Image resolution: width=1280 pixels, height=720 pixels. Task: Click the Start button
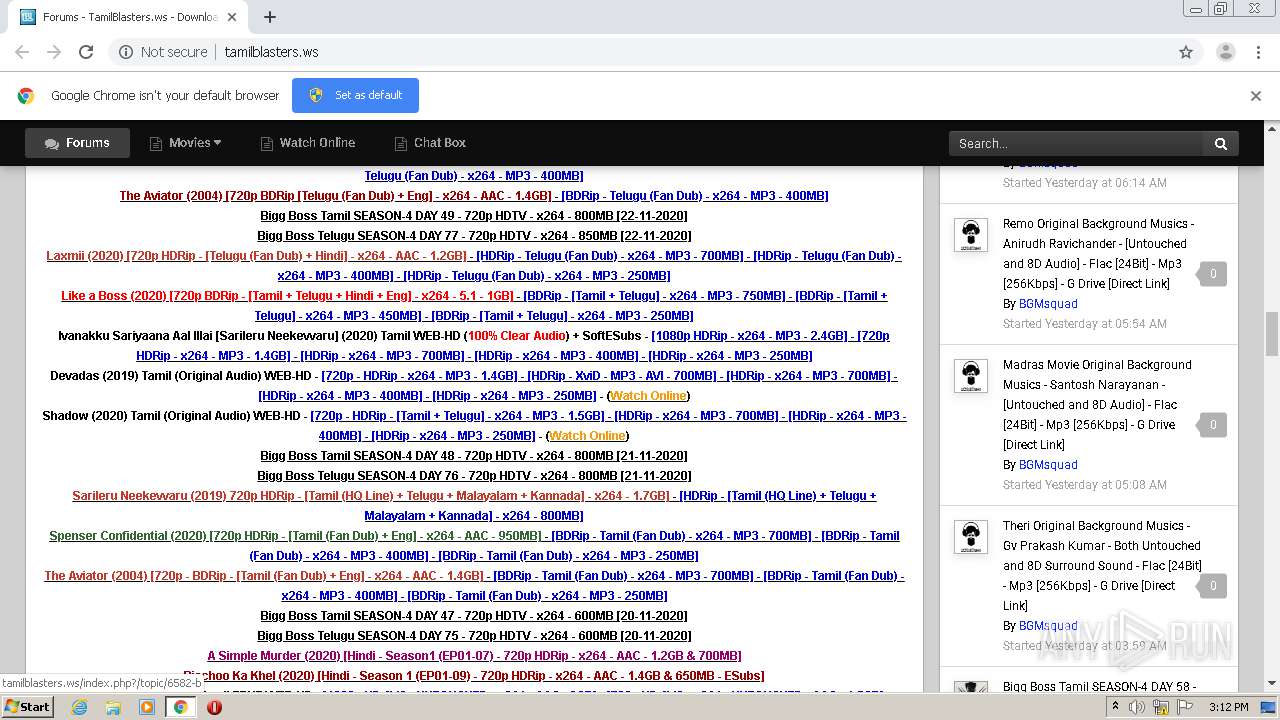(27, 707)
